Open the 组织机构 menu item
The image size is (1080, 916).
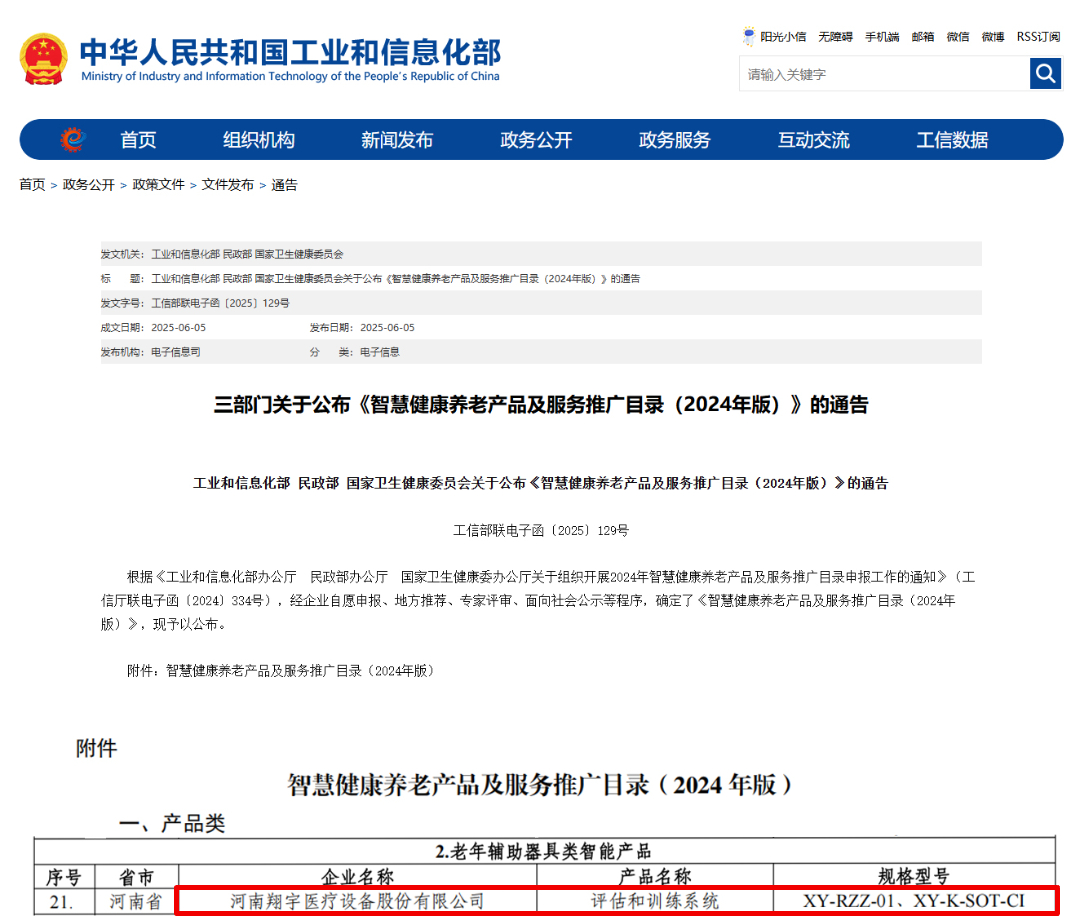[x=259, y=140]
